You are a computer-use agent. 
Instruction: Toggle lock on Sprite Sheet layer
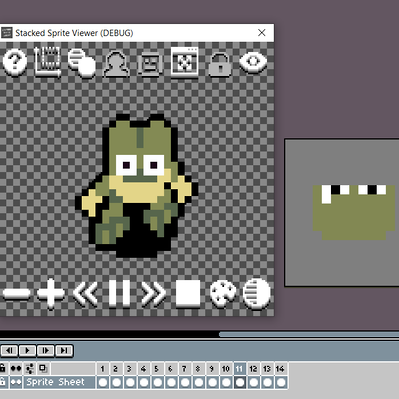click(x=2, y=382)
